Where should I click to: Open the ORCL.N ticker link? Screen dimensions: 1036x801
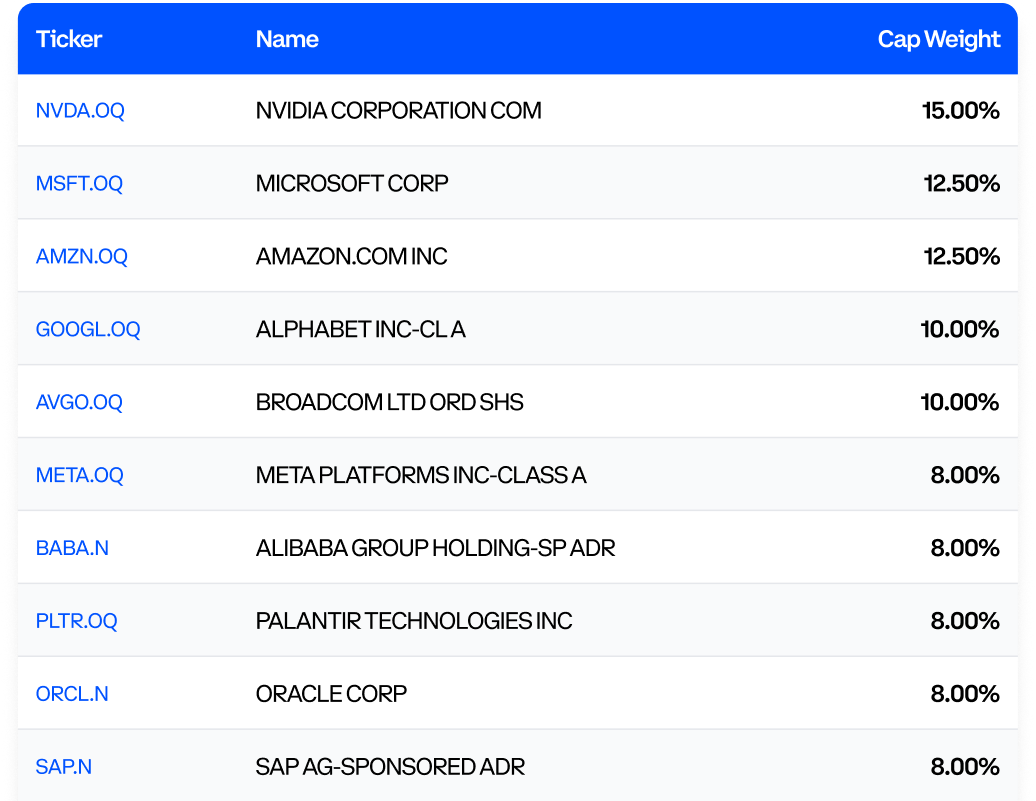coord(72,694)
